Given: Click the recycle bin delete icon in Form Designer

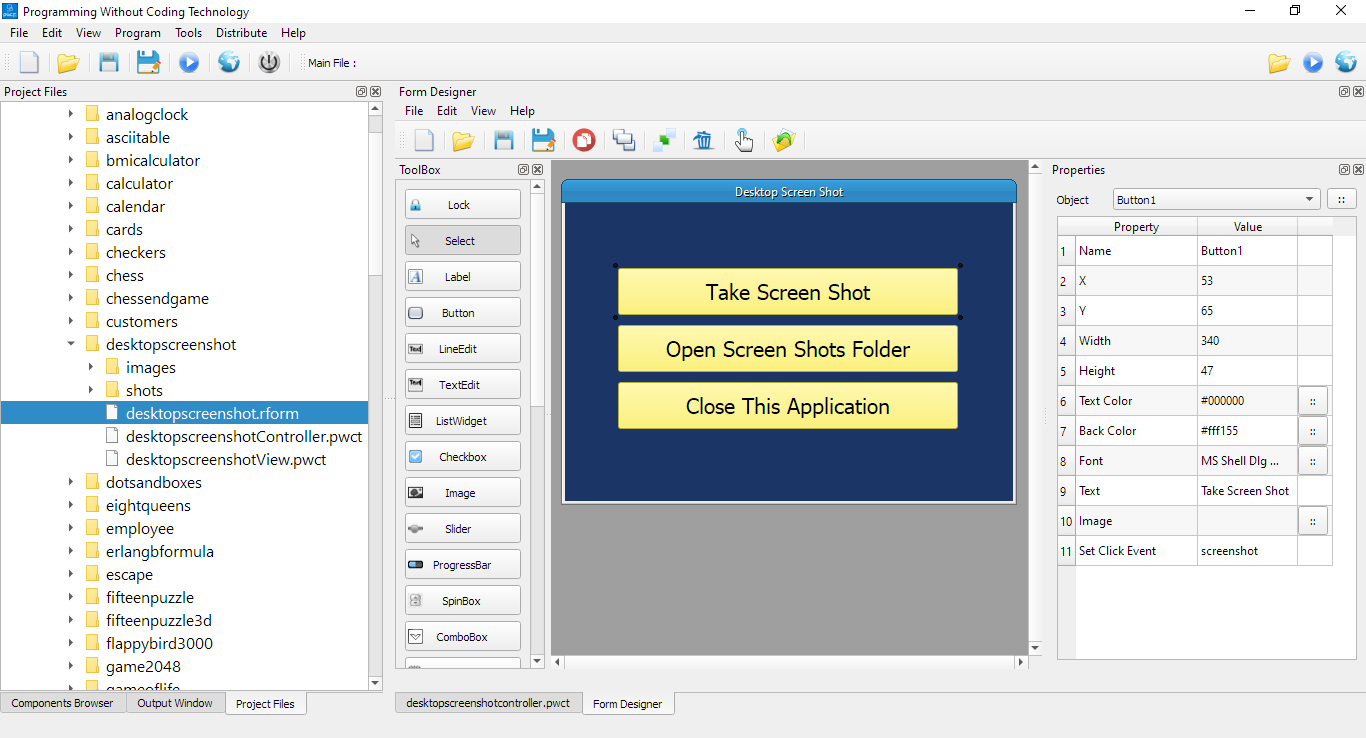Looking at the screenshot, I should 703,140.
